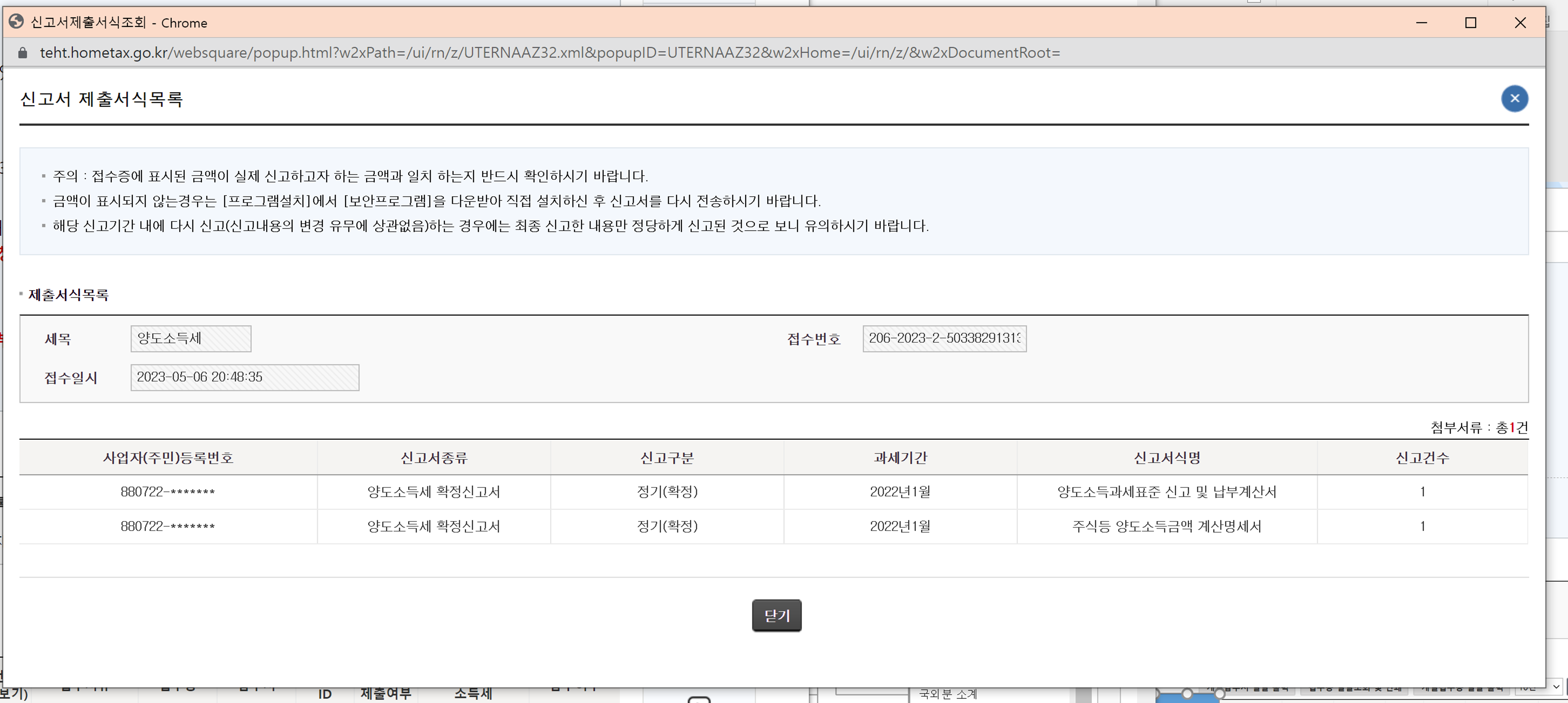Close the 신고서 제출서식목록 popup with blue X icon
Viewport: 1568px width, 703px height.
(x=1514, y=98)
